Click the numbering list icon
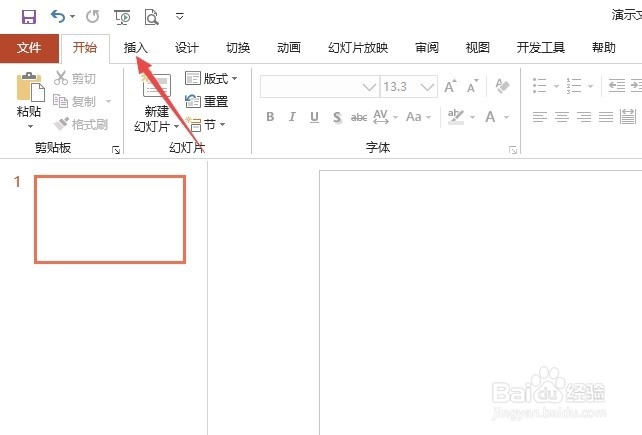The image size is (642, 435). [x=574, y=86]
